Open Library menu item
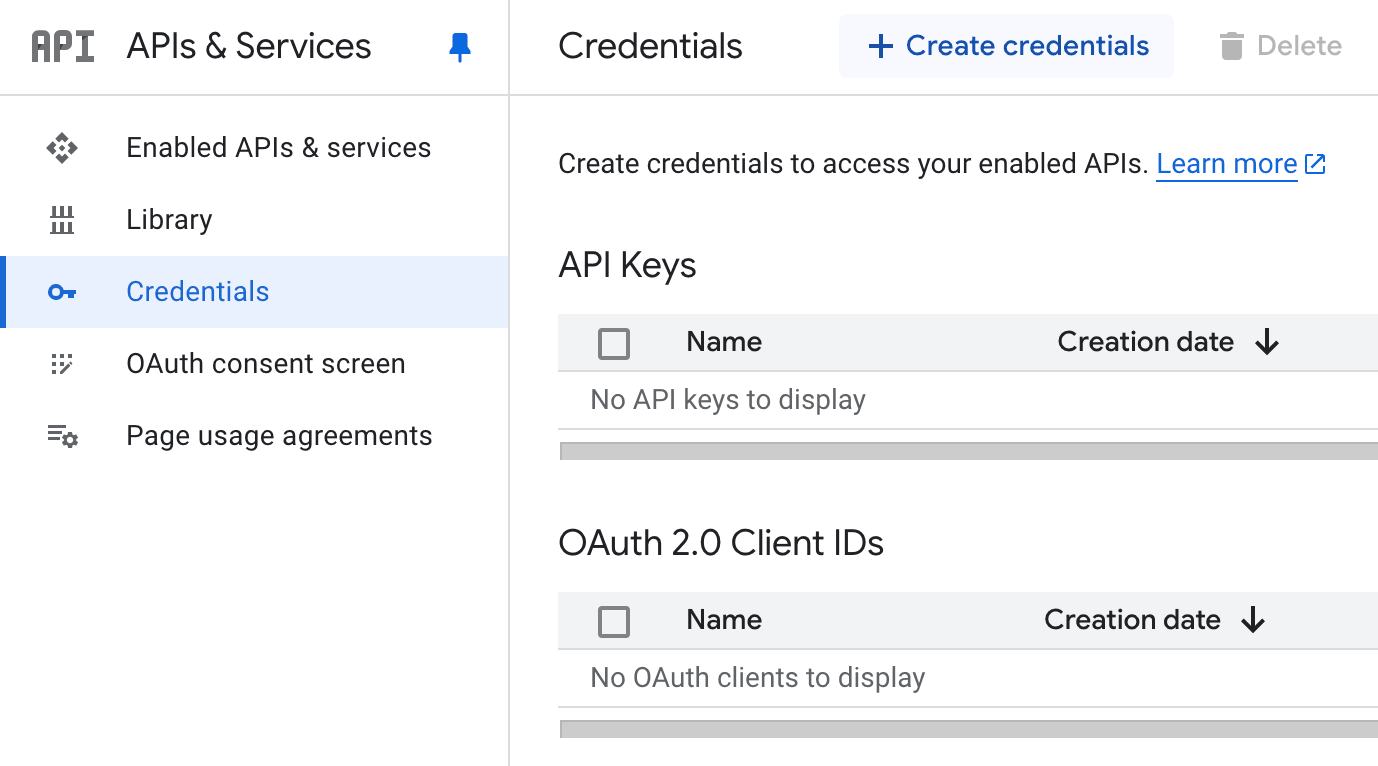This screenshot has height=766, width=1378. (169, 220)
